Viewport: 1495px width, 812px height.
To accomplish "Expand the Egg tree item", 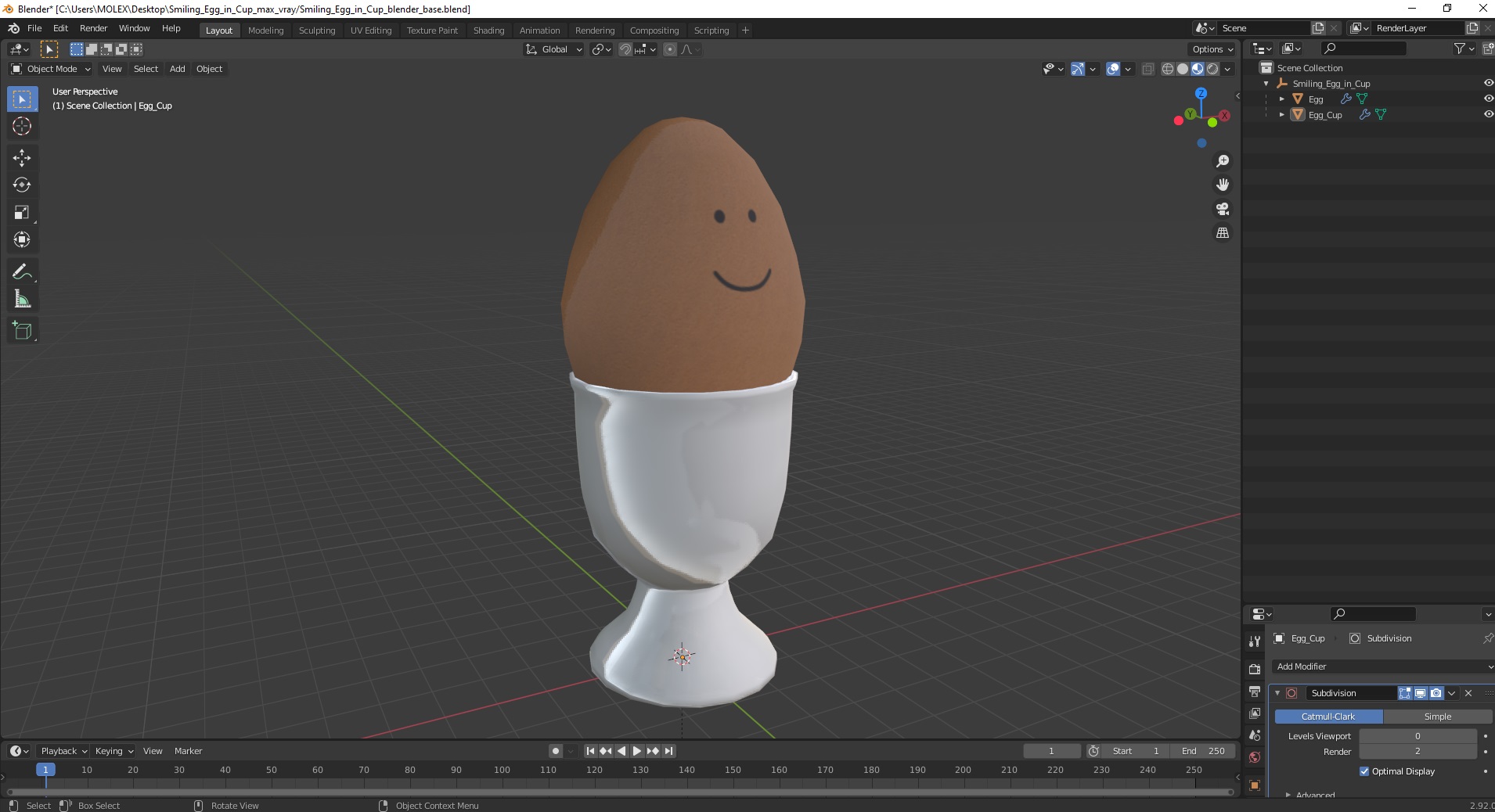I will tap(1281, 99).
